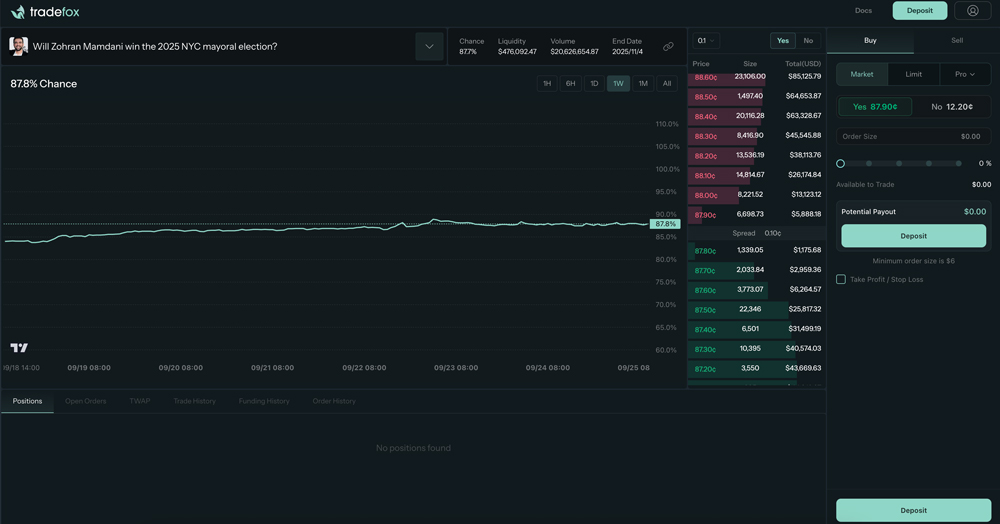Click the tradefox logo icon
Viewport: 1000px width, 524px height.
tap(18, 12)
